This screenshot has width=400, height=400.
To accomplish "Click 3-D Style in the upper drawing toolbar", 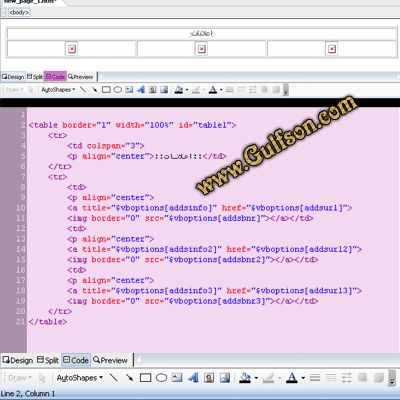I will coord(276,89).
